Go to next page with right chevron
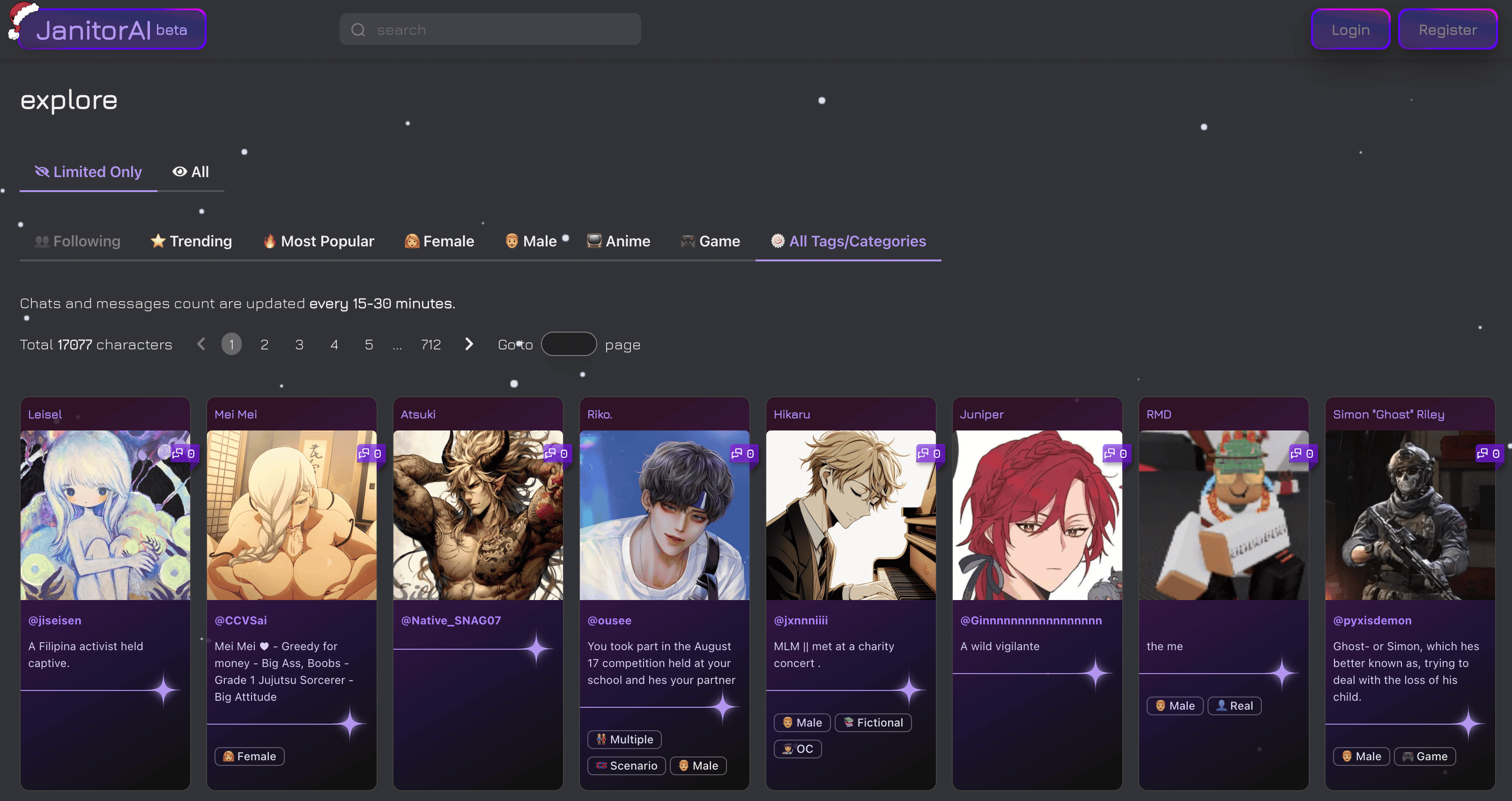The width and height of the screenshot is (1512, 801). pyautogui.click(x=468, y=344)
